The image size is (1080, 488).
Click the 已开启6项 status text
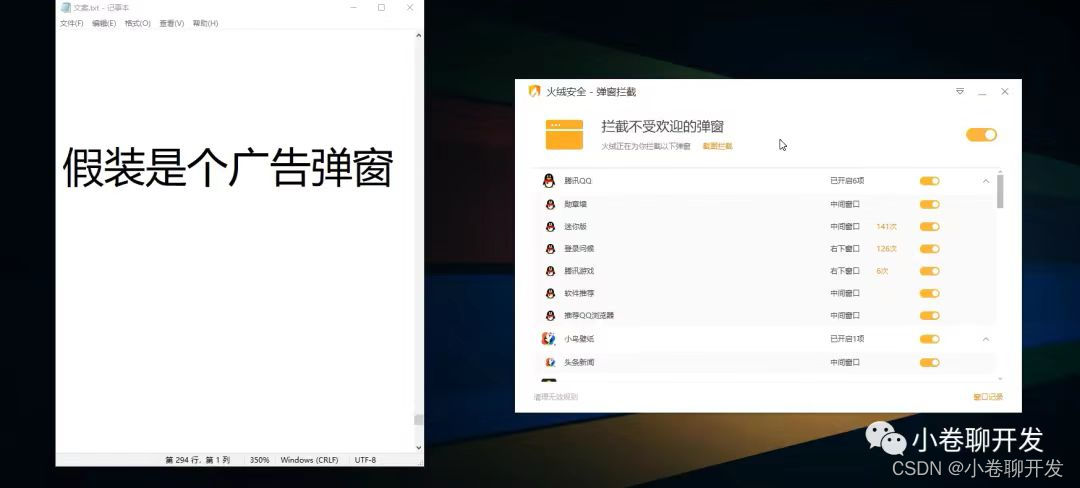(847, 181)
